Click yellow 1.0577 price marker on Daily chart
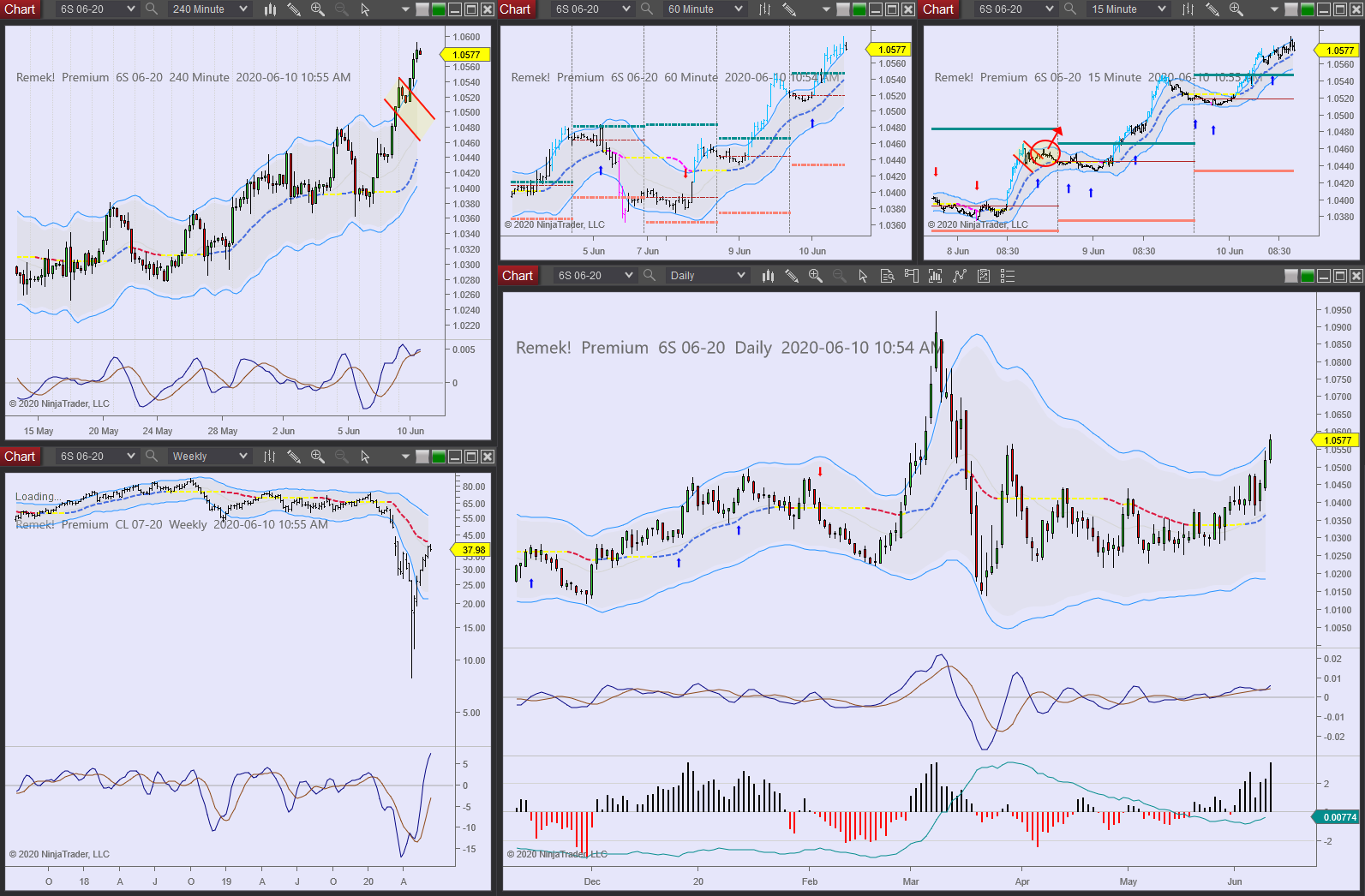 click(1335, 440)
